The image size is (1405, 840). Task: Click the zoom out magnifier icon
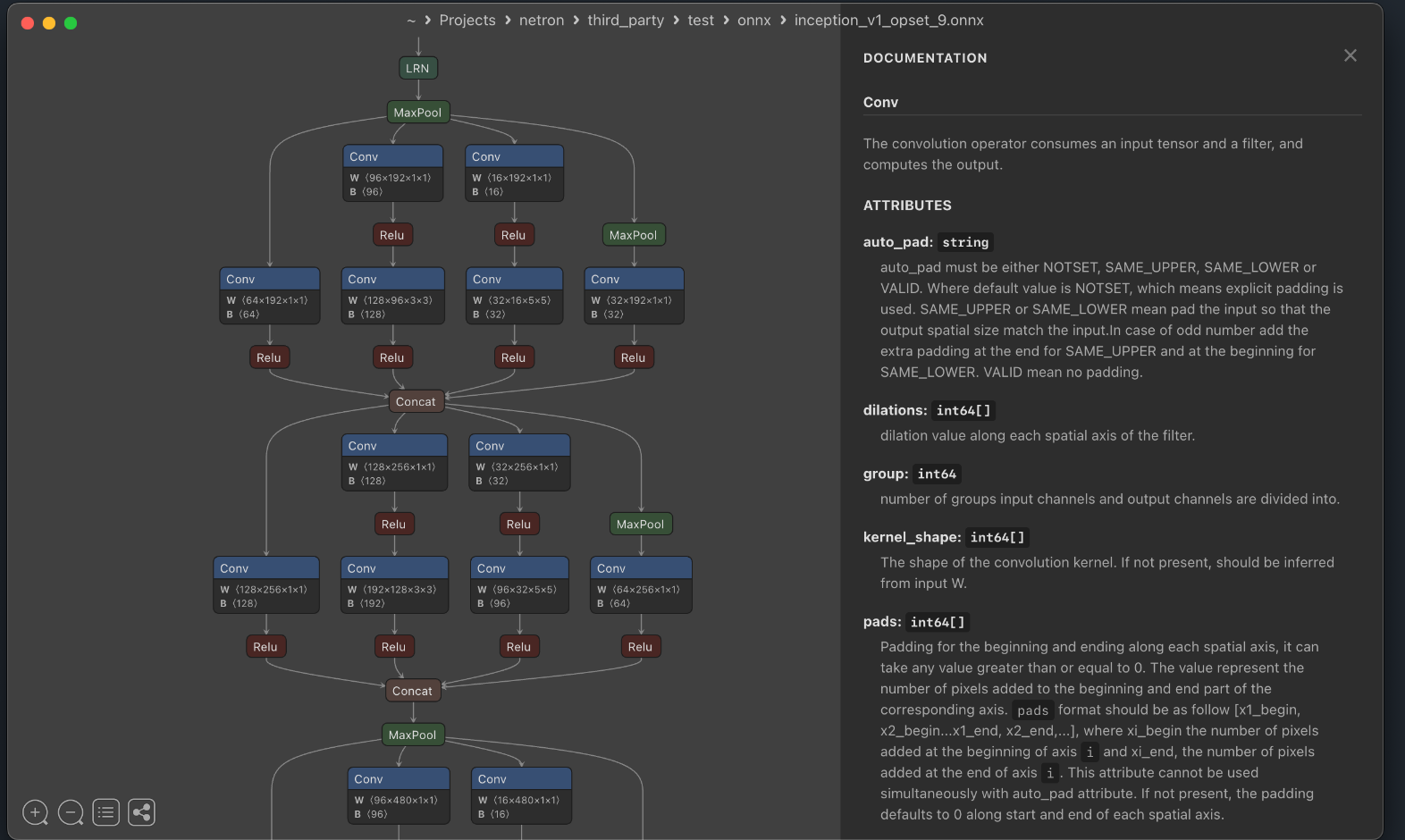pyautogui.click(x=71, y=812)
